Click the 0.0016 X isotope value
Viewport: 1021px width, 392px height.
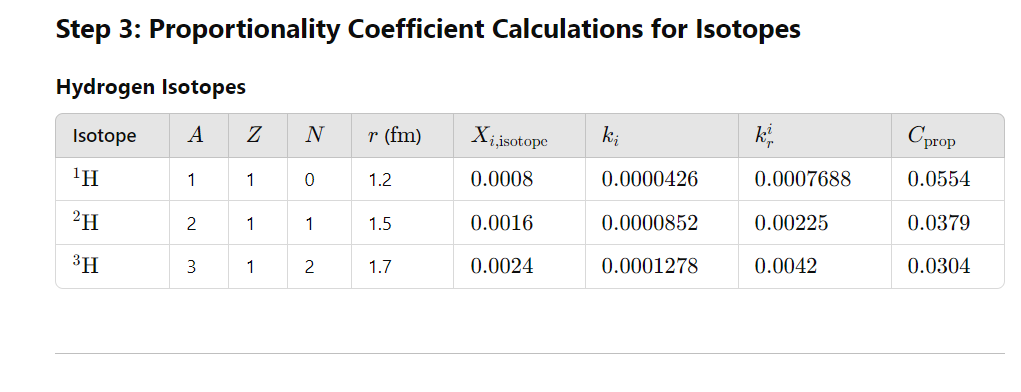tap(501, 223)
